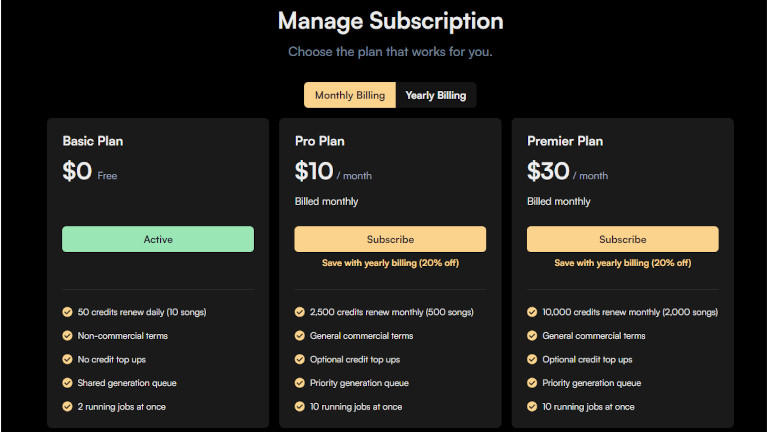The width and height of the screenshot is (768, 432).
Task: Subscribe to the Pro Plan
Action: tap(390, 239)
